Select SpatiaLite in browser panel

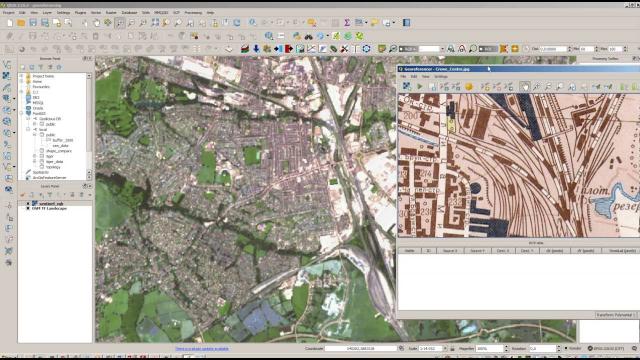(40, 172)
